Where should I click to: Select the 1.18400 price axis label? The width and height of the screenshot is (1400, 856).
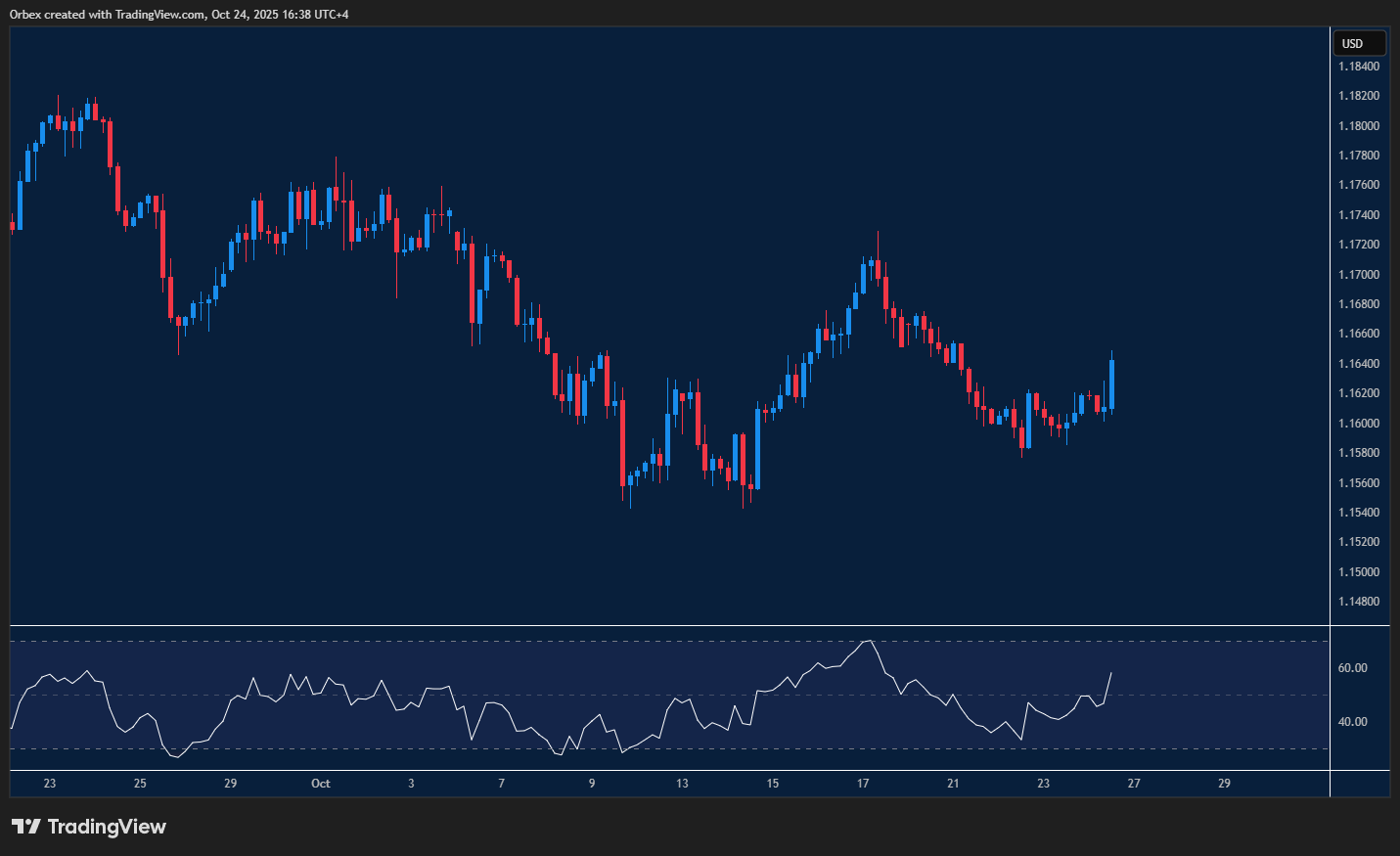1359,67
